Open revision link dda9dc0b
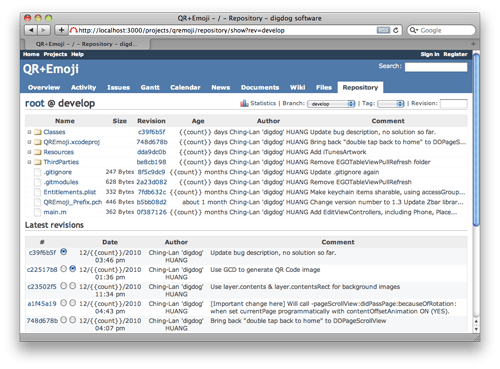500x369 pixels. (151, 152)
